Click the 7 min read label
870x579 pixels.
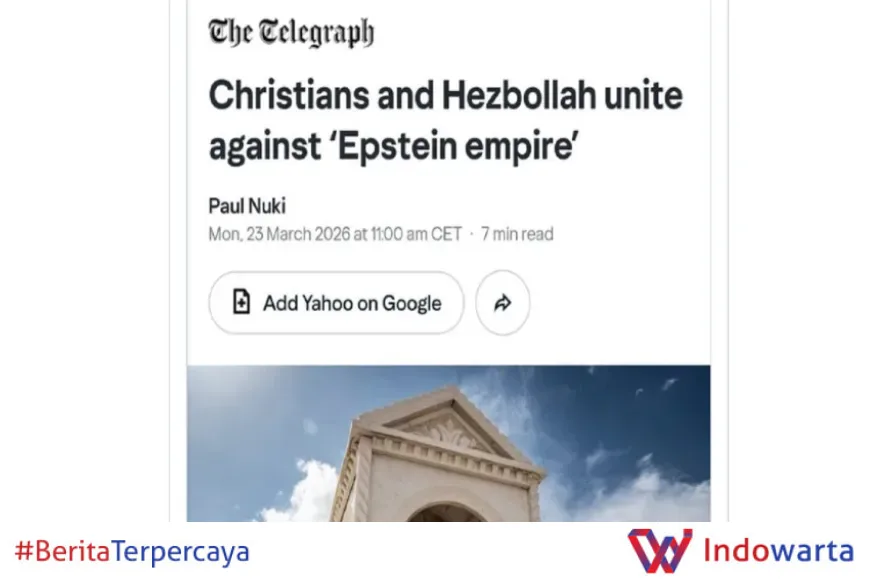point(517,234)
